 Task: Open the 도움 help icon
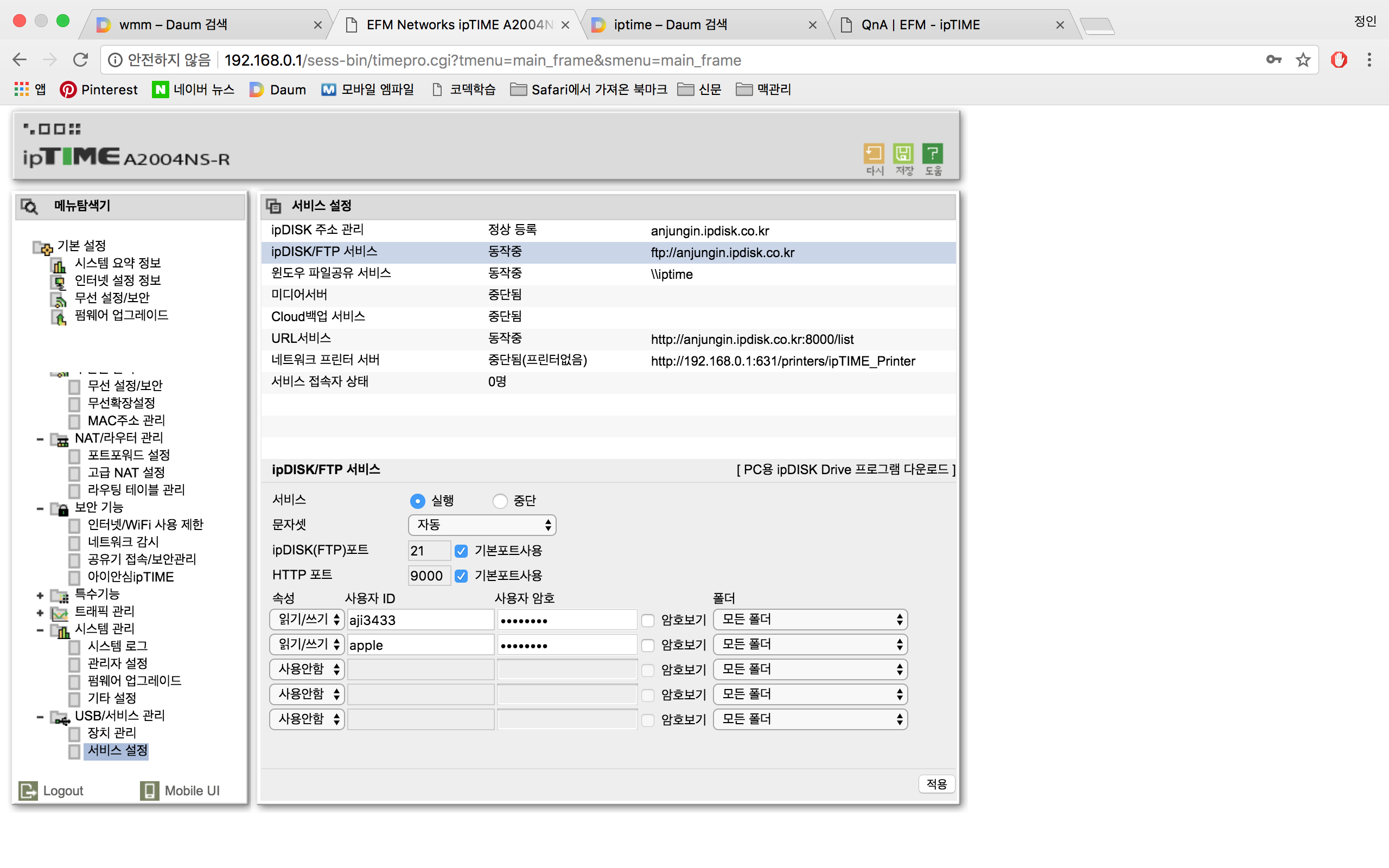point(933,154)
